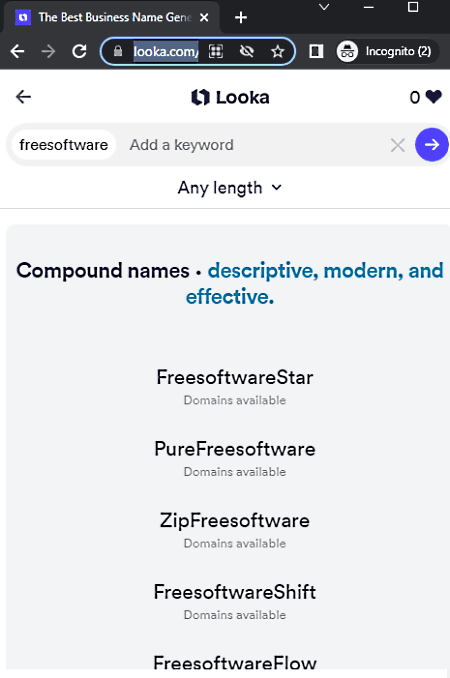Screen dimensions: 450x678
Task: Close The Best Business Name Generator tab
Action: [204, 17]
